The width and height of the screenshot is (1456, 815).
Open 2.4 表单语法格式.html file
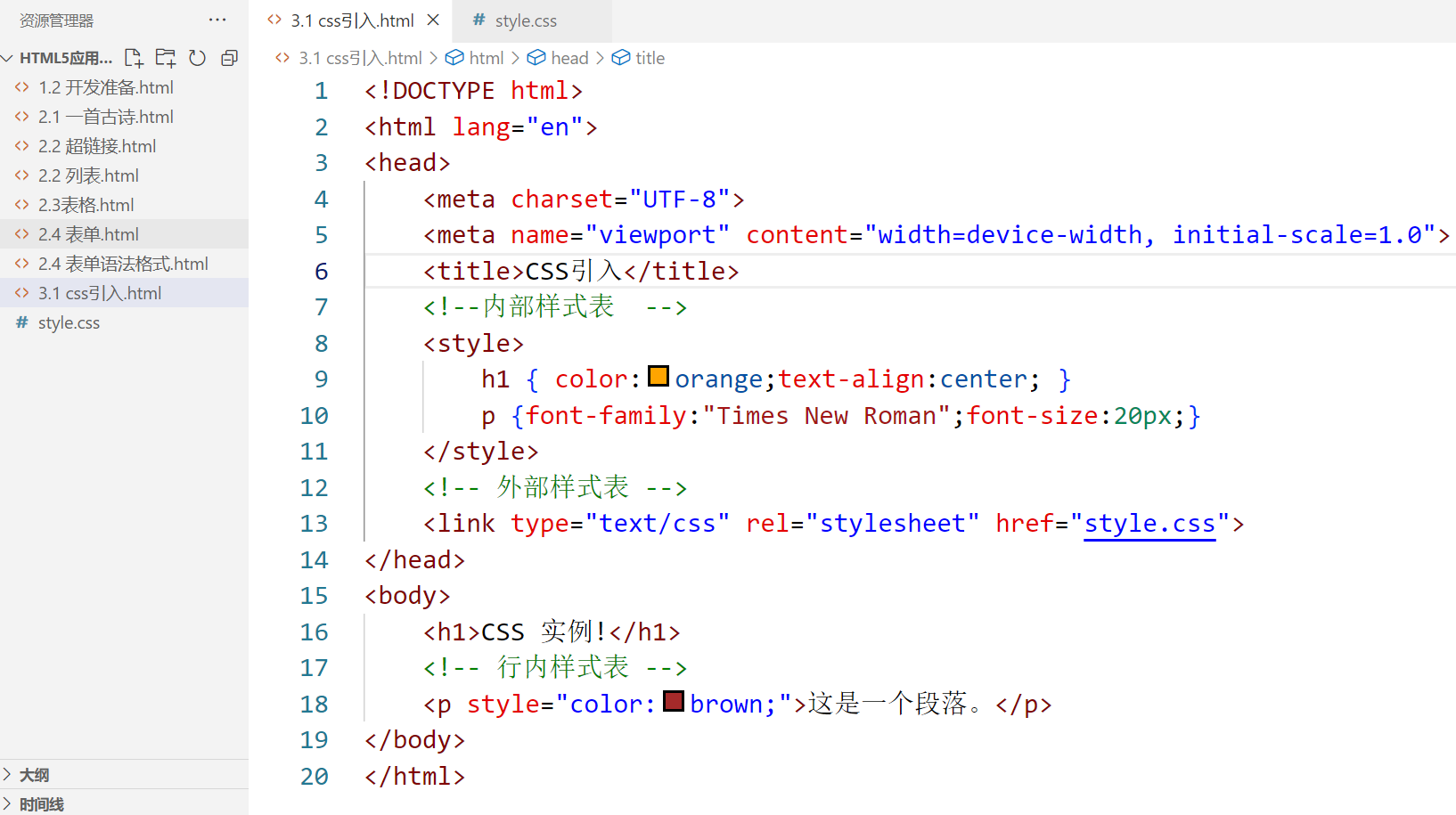pos(123,264)
